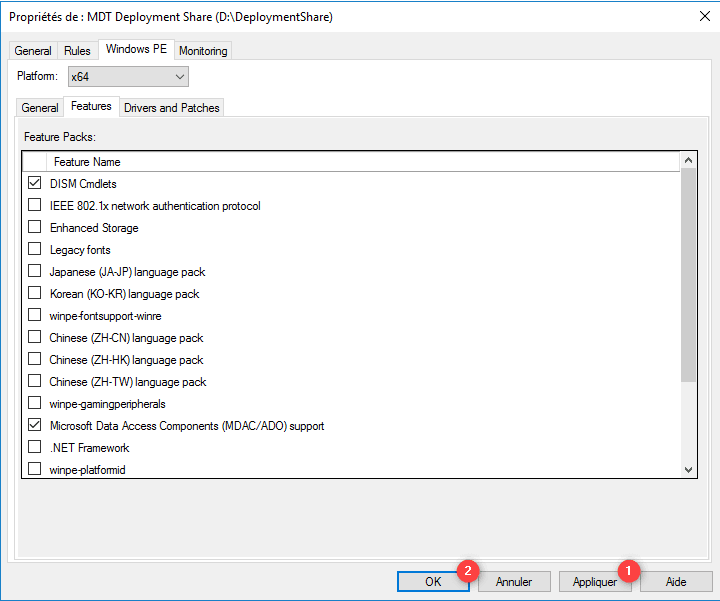
Task: Open the Rules tab
Action: 77,51
